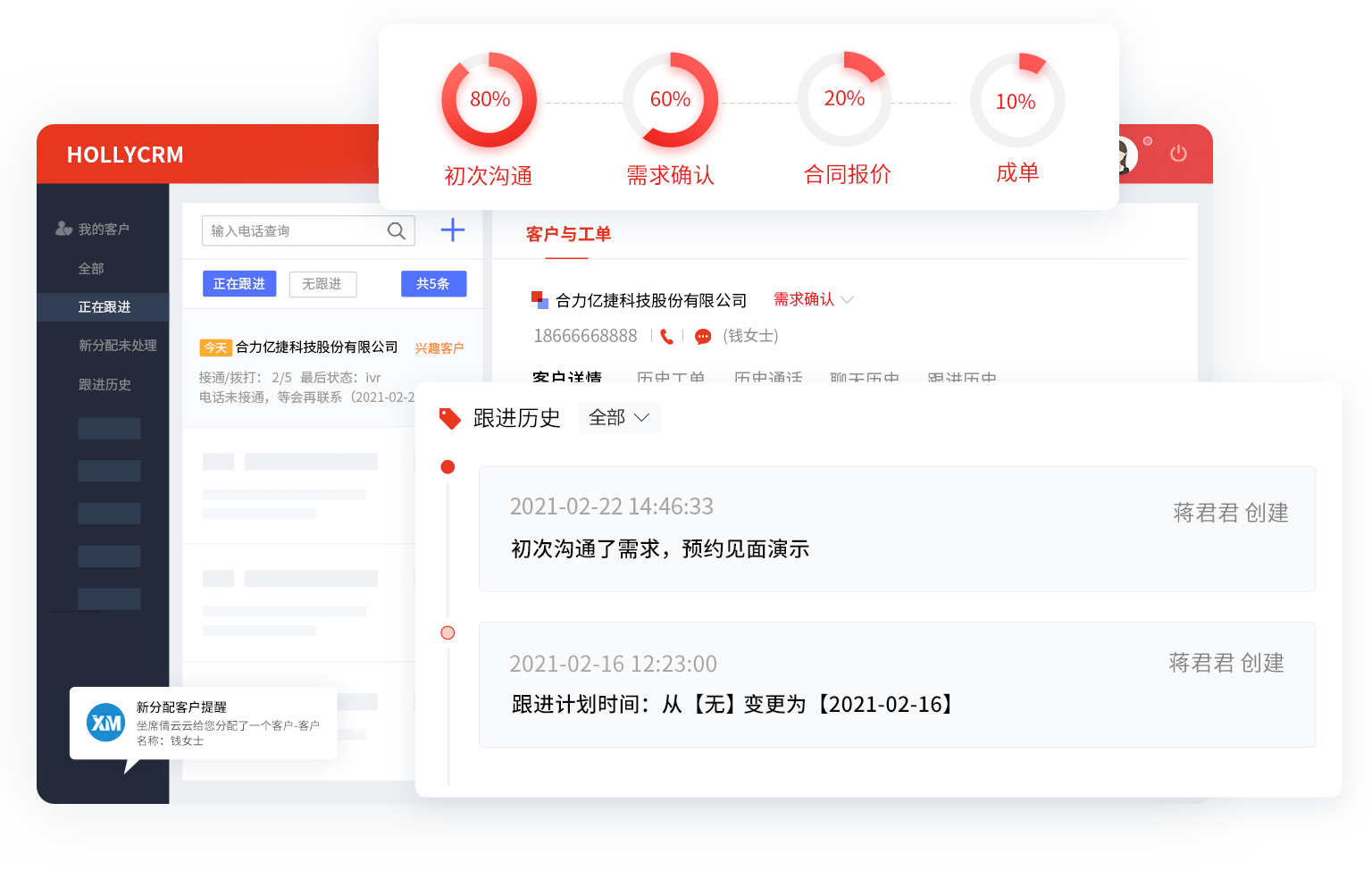Click the phone call icon next to 18666668888
The height and width of the screenshot is (870, 1372).
click(667, 336)
